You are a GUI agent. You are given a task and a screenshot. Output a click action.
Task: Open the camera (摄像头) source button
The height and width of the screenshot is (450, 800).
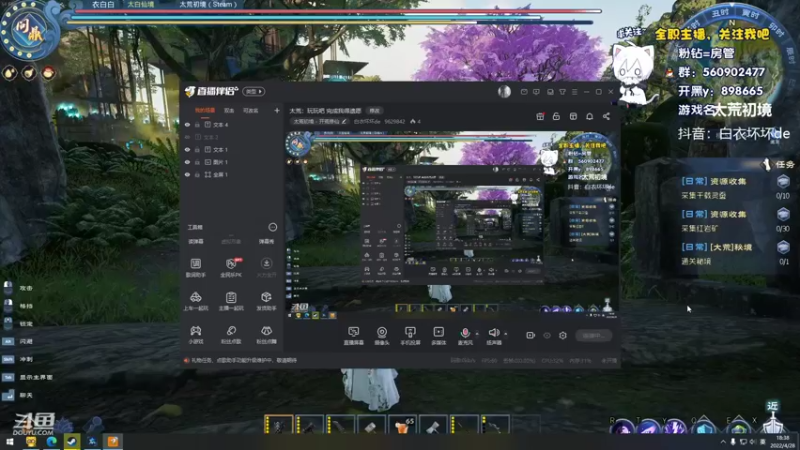(x=382, y=336)
